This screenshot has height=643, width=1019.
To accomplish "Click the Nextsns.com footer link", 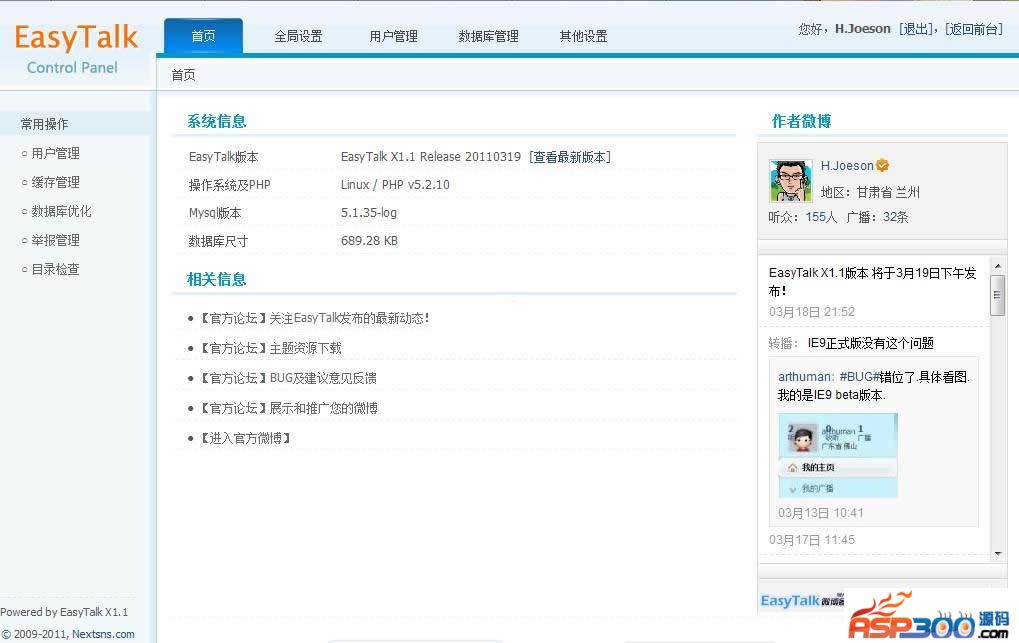I will point(103,634).
